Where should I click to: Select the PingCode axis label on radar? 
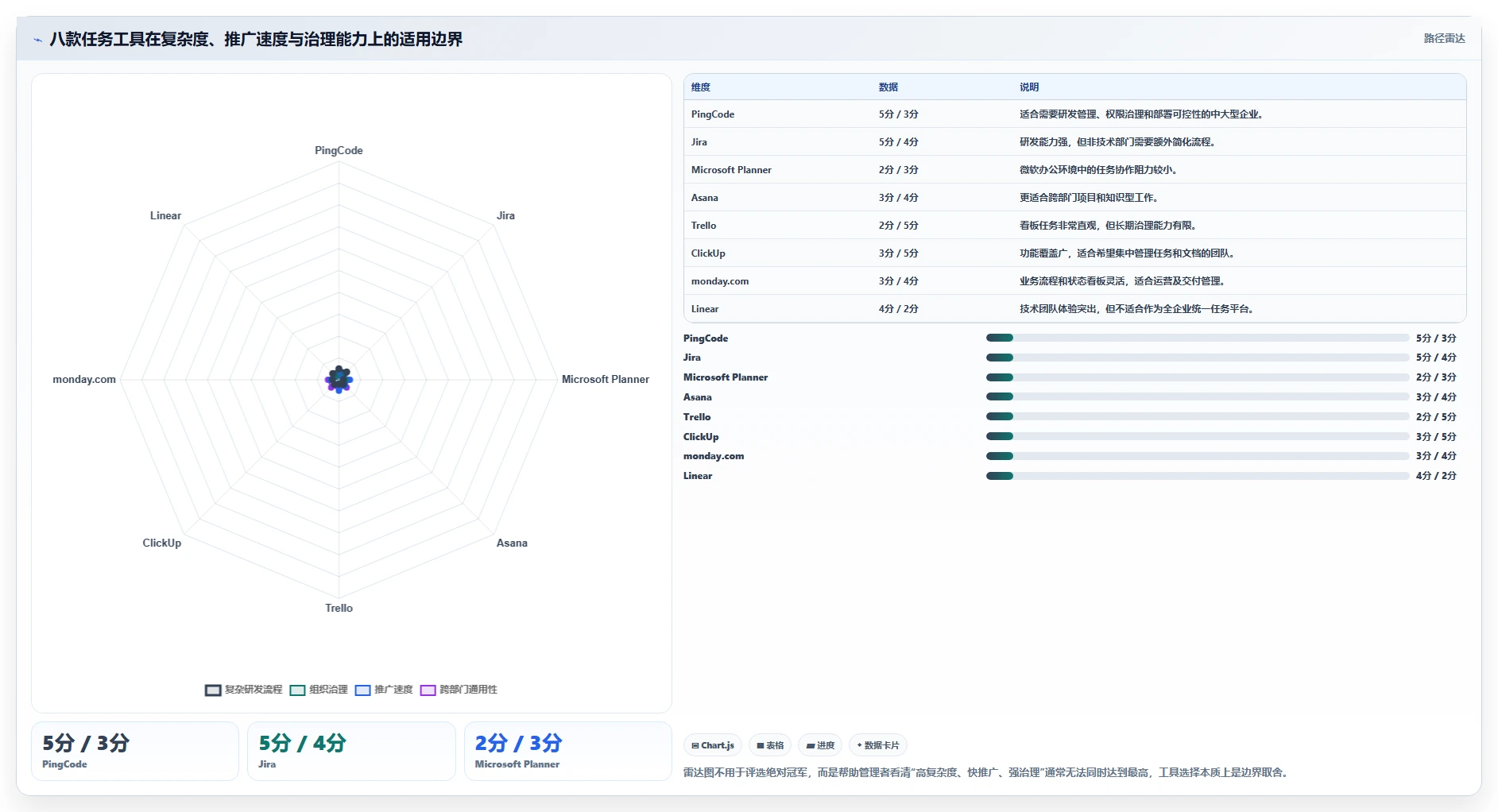339,150
